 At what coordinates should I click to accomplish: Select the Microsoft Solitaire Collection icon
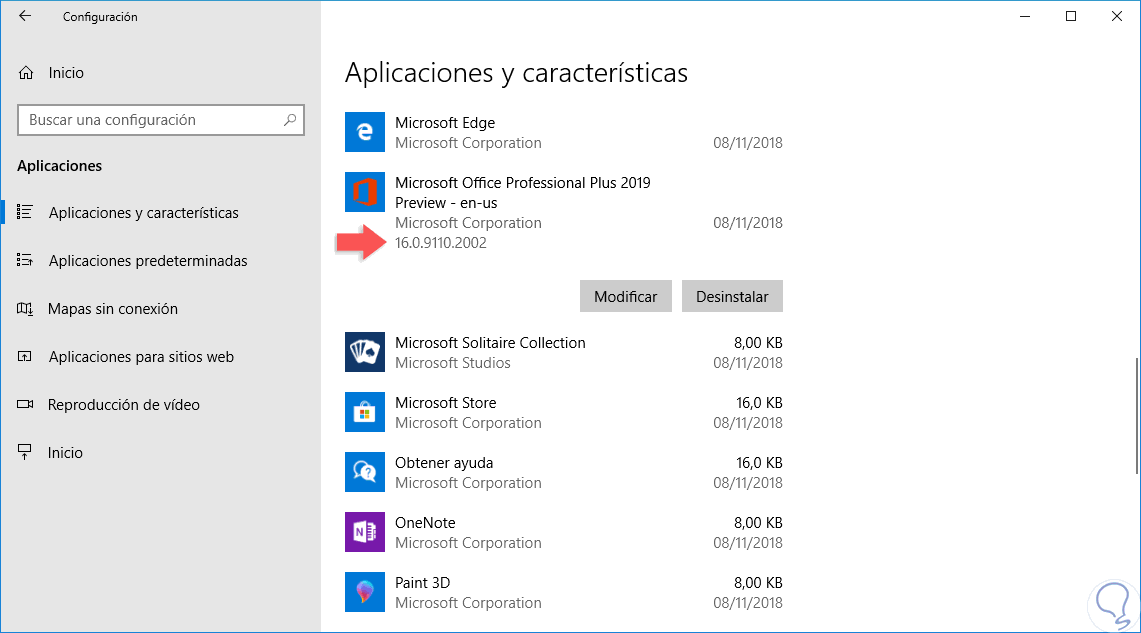[364, 352]
